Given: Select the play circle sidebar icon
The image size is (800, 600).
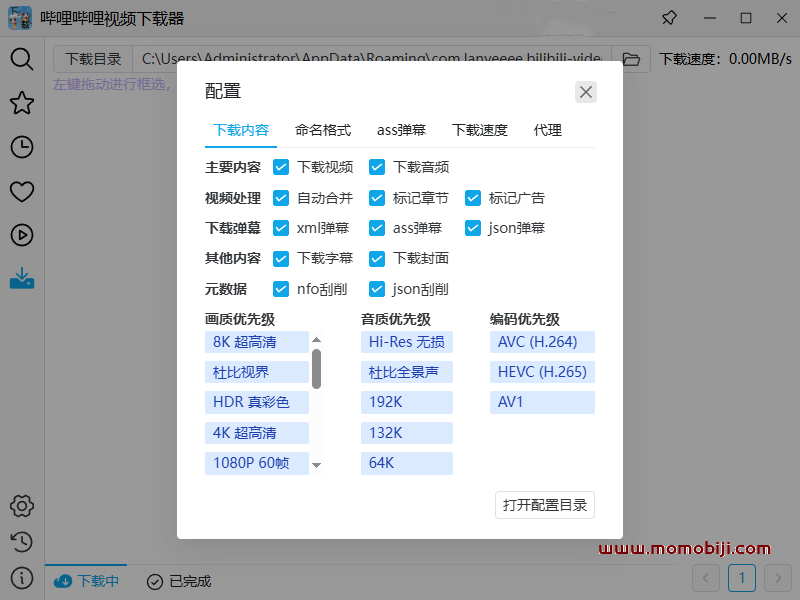Looking at the screenshot, I should 21,235.
